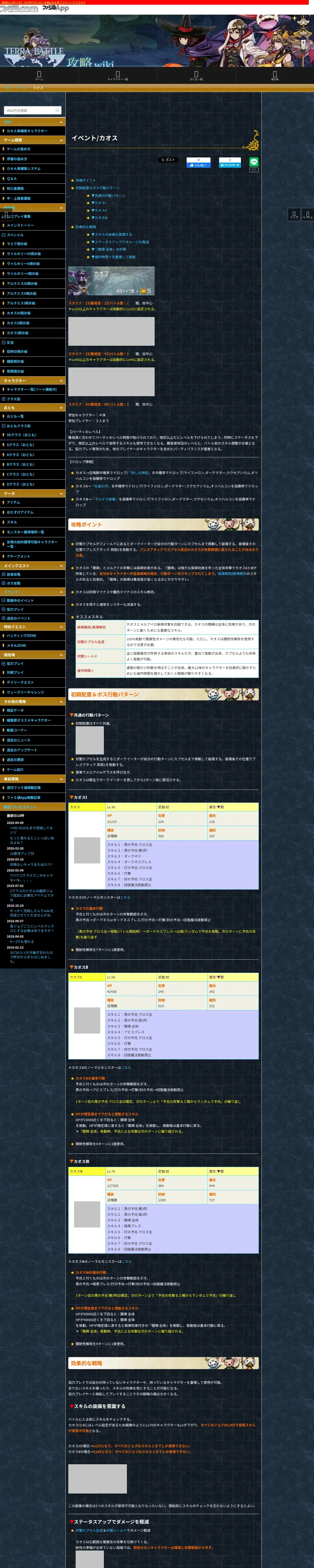Viewport: 314px width, 1568px height.
Task: Open アチーブメント sidebar link
Action: (x=18, y=556)
